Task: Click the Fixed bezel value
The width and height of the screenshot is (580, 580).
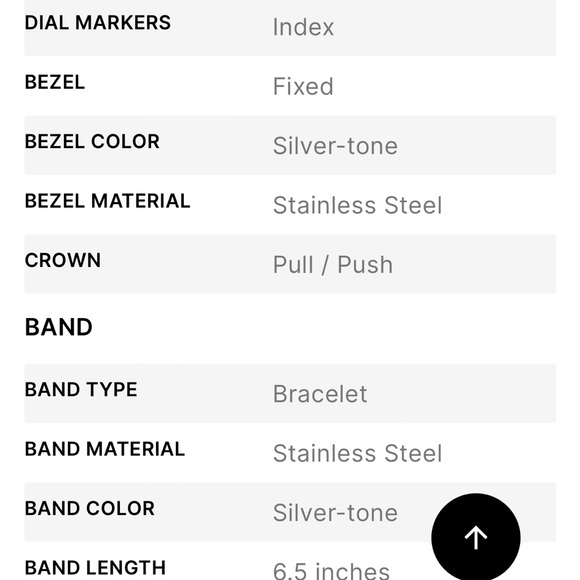Action: click(x=303, y=87)
